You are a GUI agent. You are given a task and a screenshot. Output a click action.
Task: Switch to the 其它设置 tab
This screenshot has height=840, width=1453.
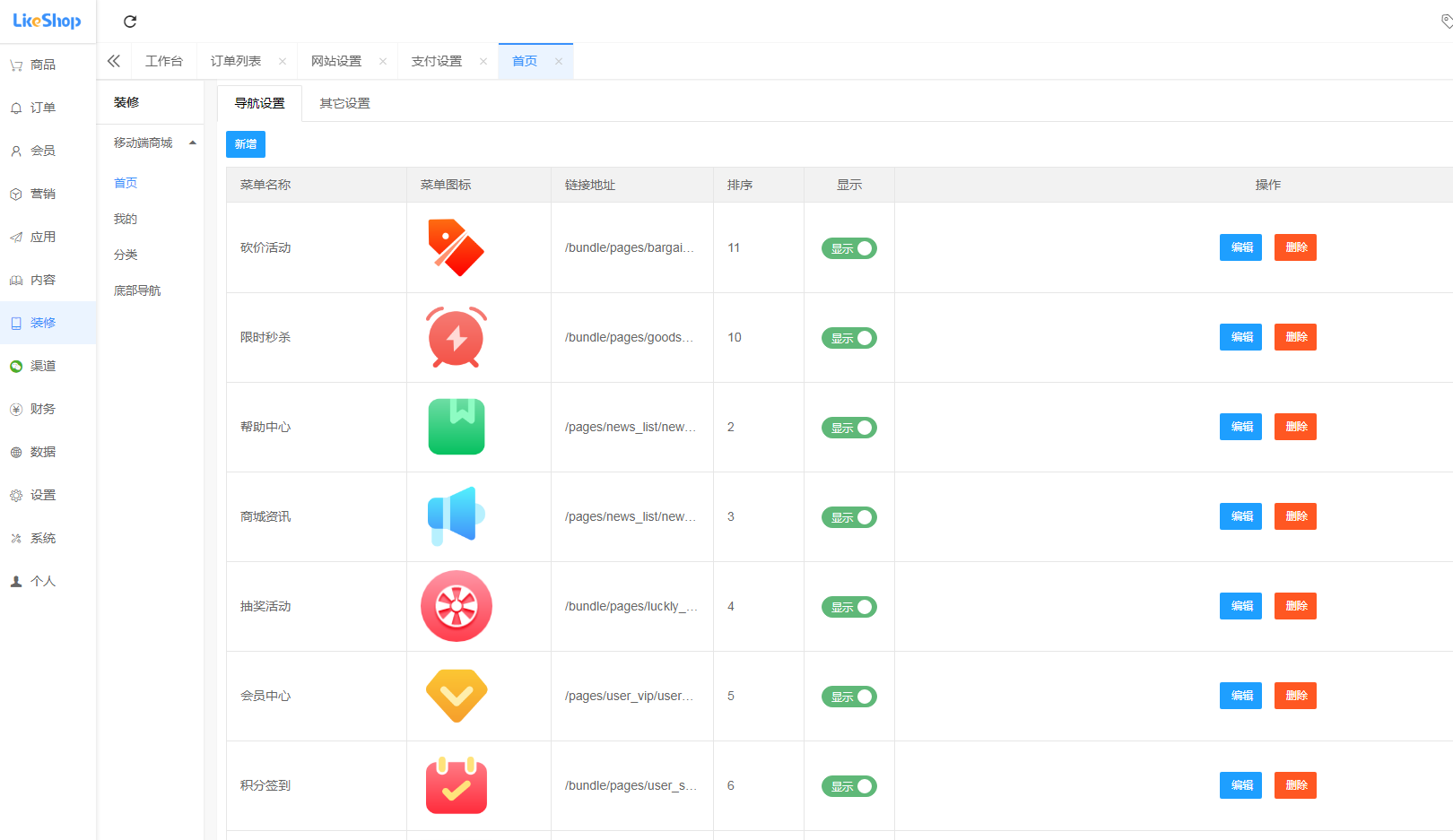pos(344,103)
